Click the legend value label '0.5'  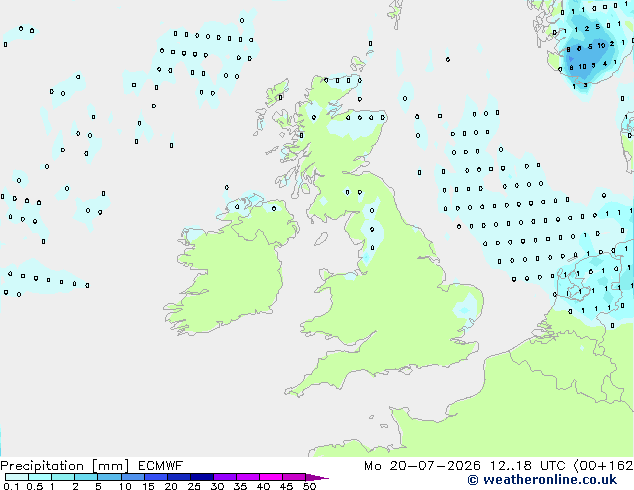(x=35, y=486)
